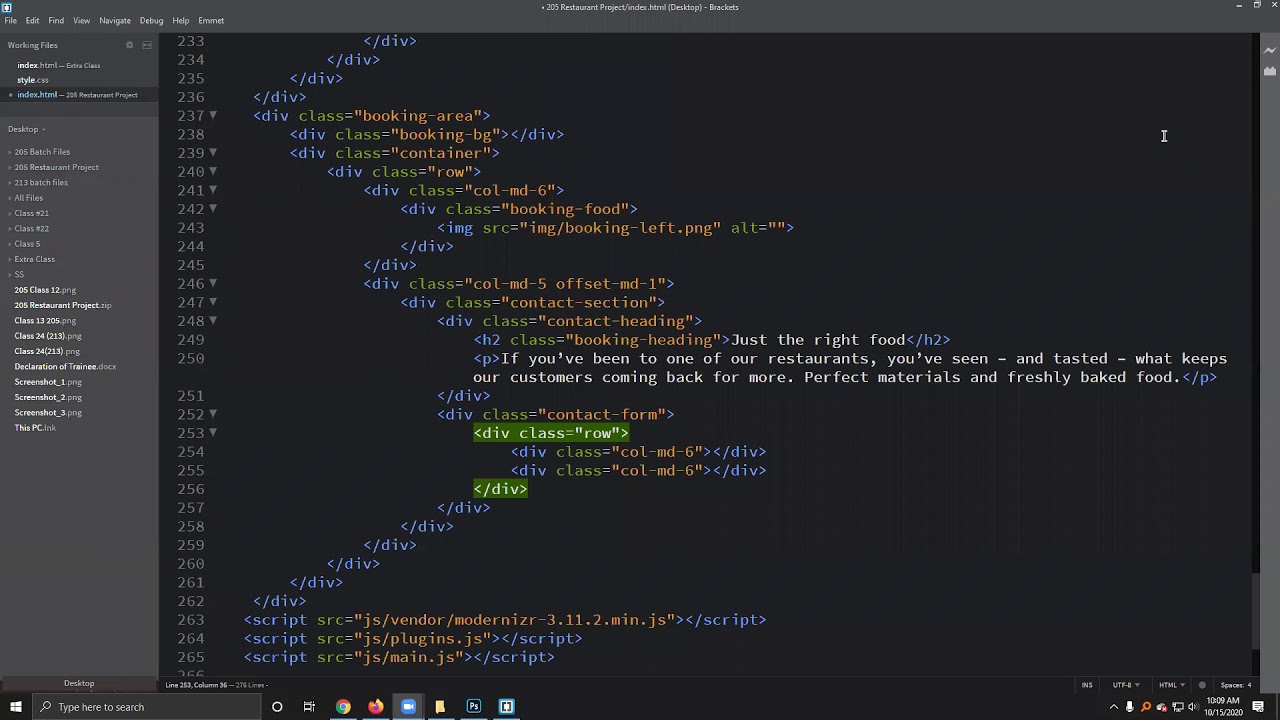Open the Edit menu
This screenshot has width=1280, height=720.
pyautogui.click(x=32, y=20)
